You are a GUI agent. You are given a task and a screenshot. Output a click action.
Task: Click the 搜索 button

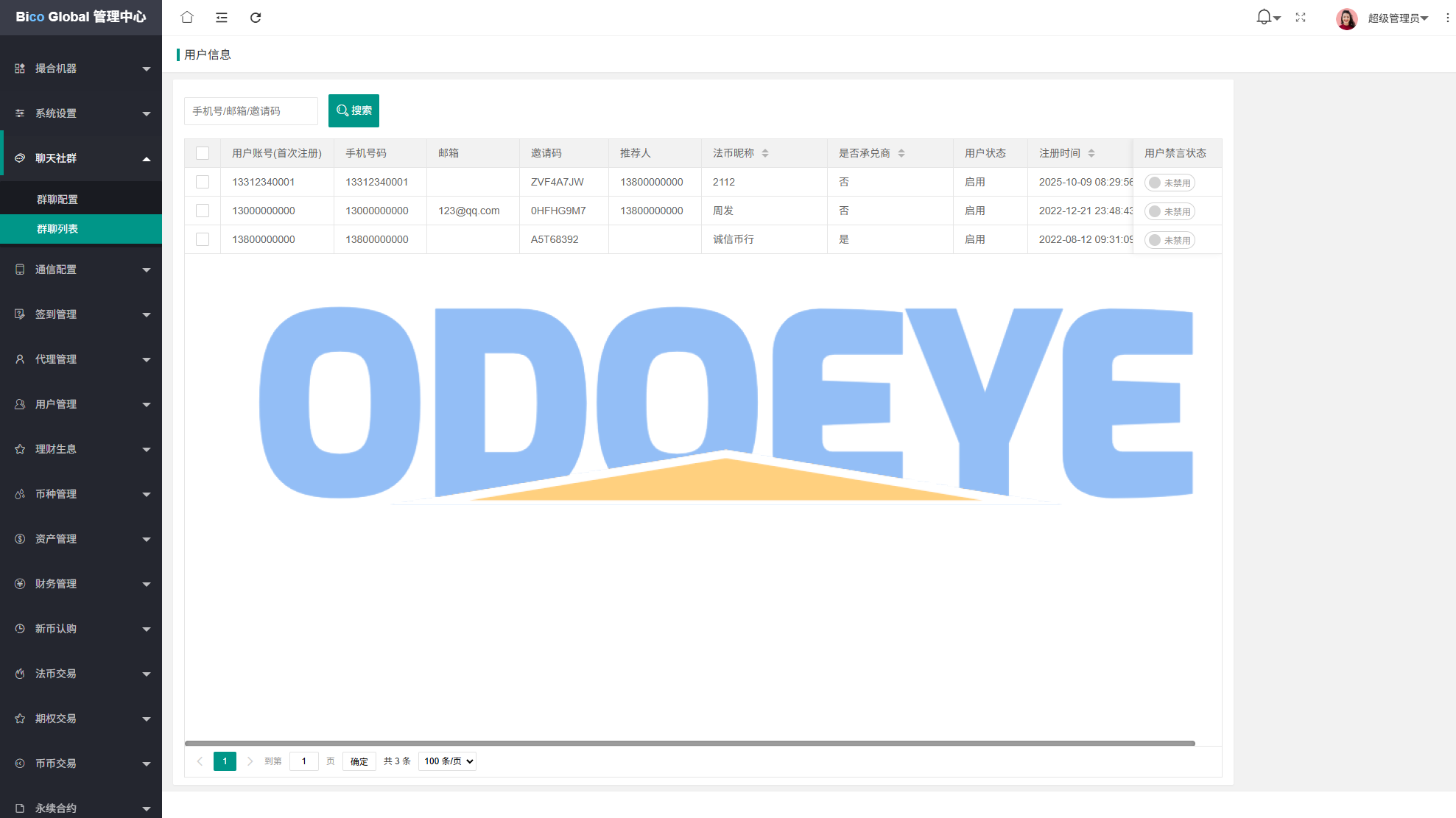[x=354, y=110]
